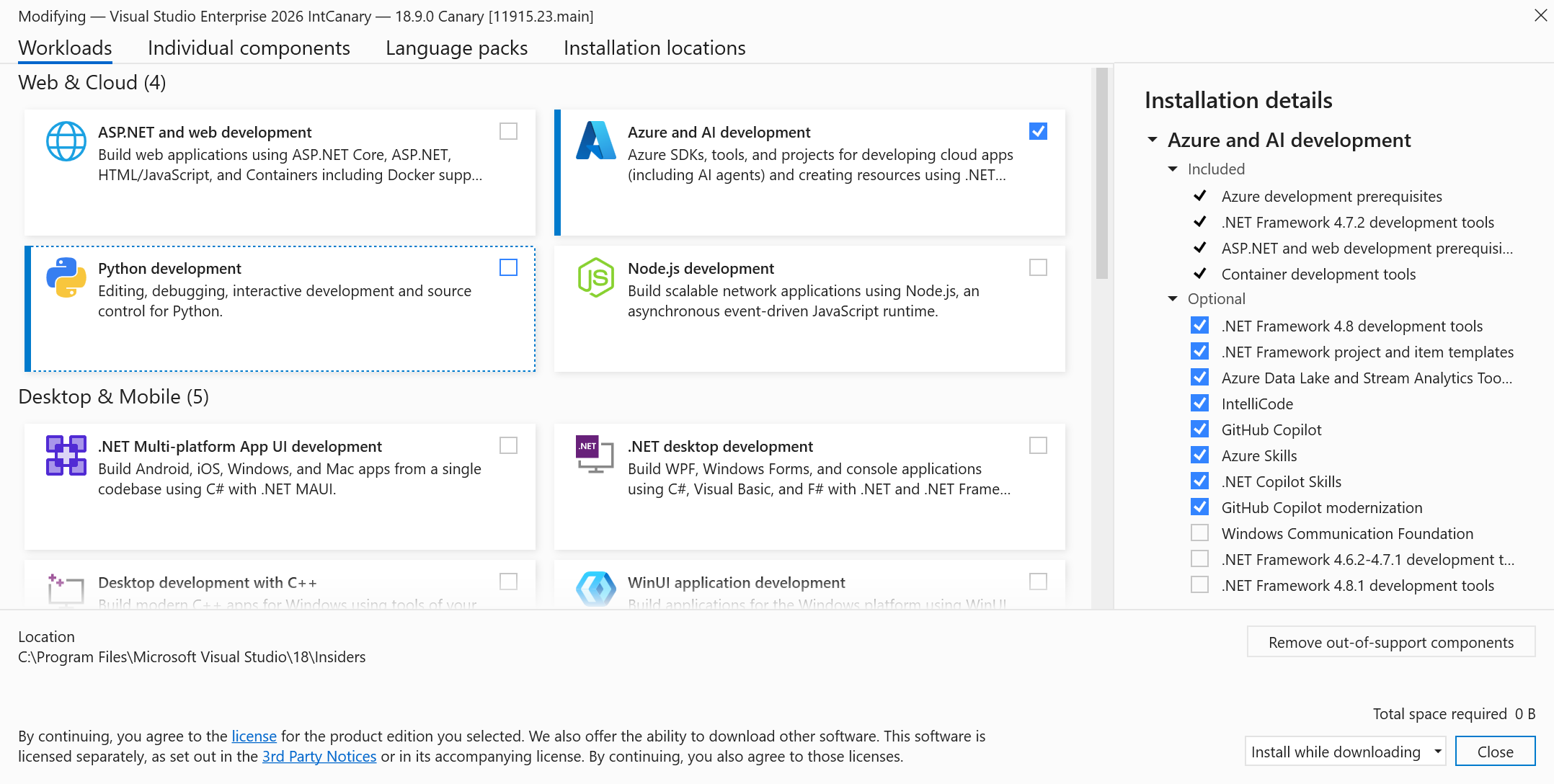Image resolution: width=1554 pixels, height=784 pixels.
Task: Click the ASP.NET globe workload icon
Action: 66,141
